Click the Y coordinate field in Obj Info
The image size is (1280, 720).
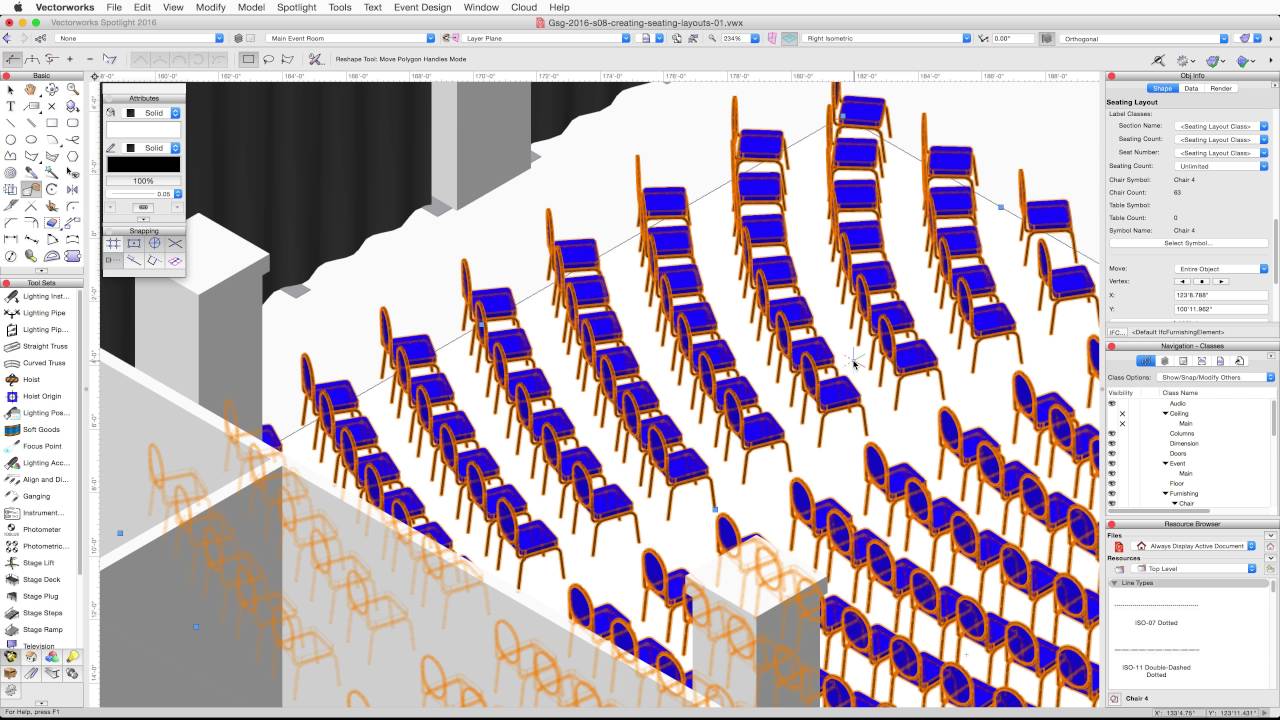1222,309
